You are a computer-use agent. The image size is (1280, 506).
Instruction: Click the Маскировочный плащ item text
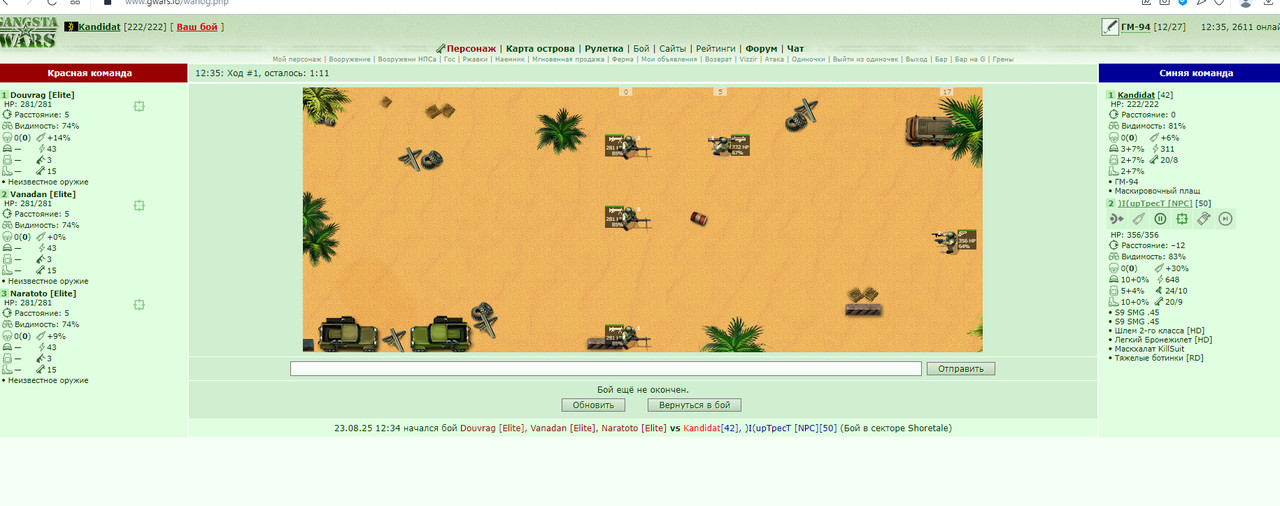[1158, 191]
